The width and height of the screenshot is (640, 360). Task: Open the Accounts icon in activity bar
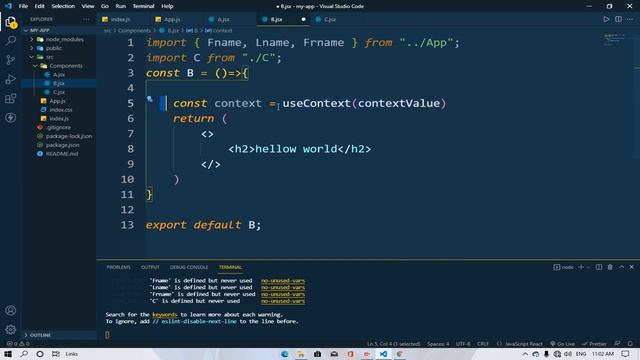pos(11,310)
